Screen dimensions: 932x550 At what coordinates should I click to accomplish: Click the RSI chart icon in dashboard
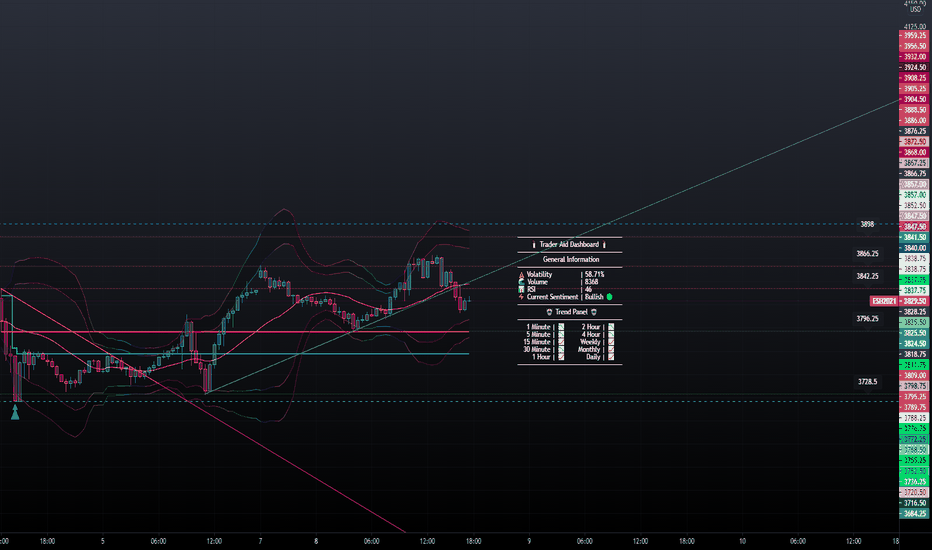coord(521,290)
